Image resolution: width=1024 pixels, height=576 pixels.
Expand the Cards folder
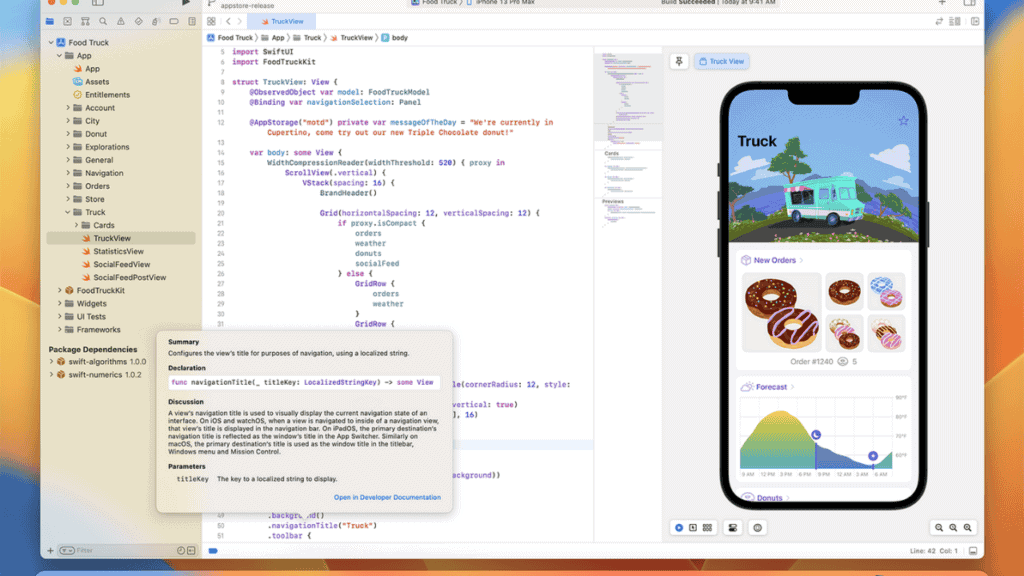tap(76, 225)
